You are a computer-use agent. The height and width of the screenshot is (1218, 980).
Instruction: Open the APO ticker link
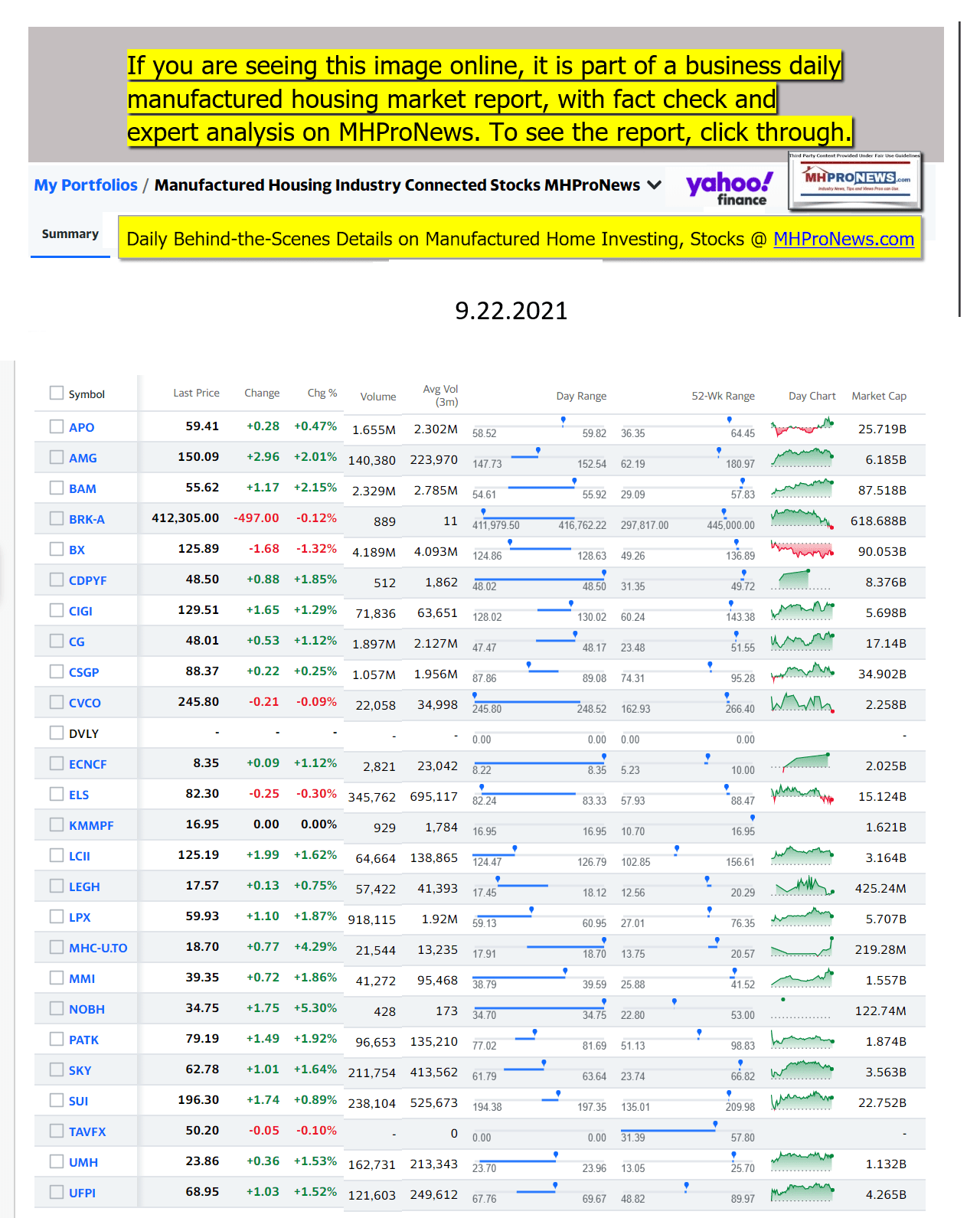82,427
